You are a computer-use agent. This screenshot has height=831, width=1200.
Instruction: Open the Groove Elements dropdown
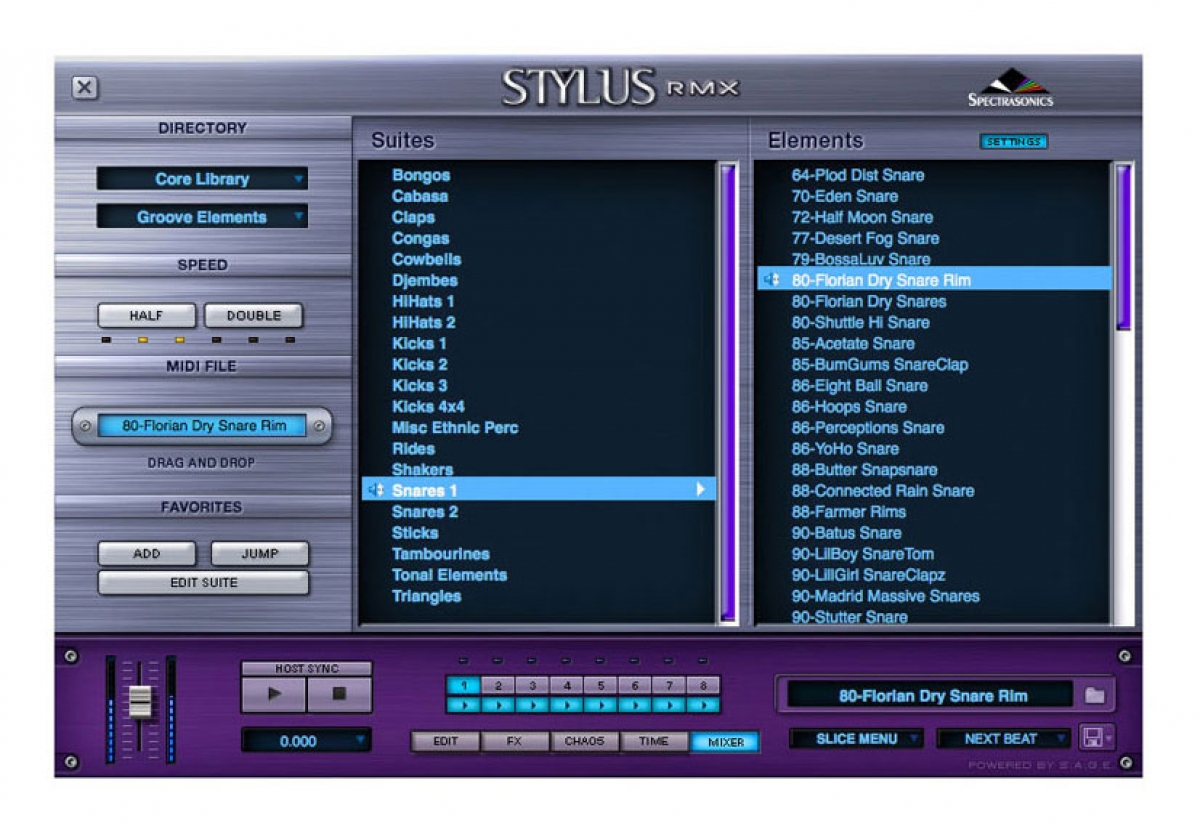pyautogui.click(x=202, y=217)
